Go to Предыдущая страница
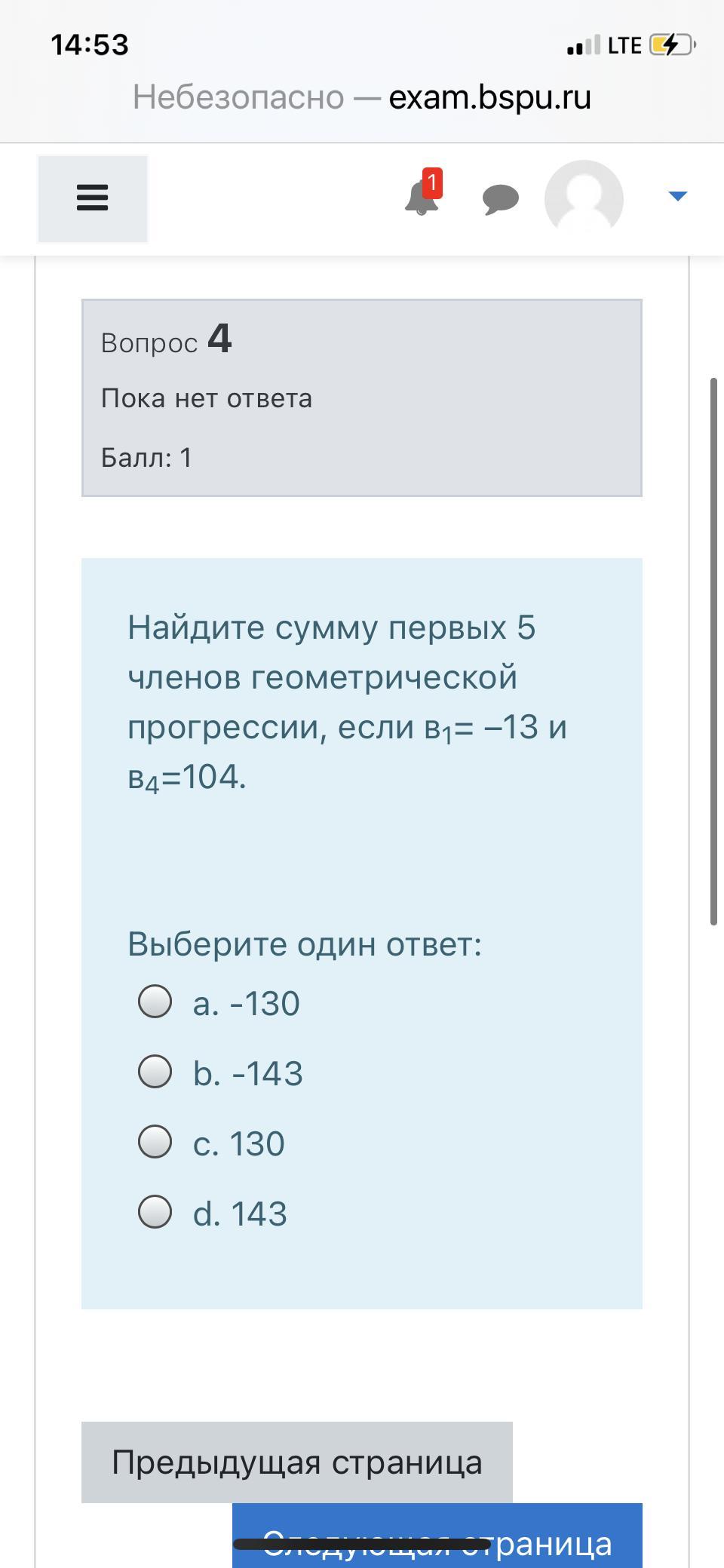 click(x=296, y=1462)
